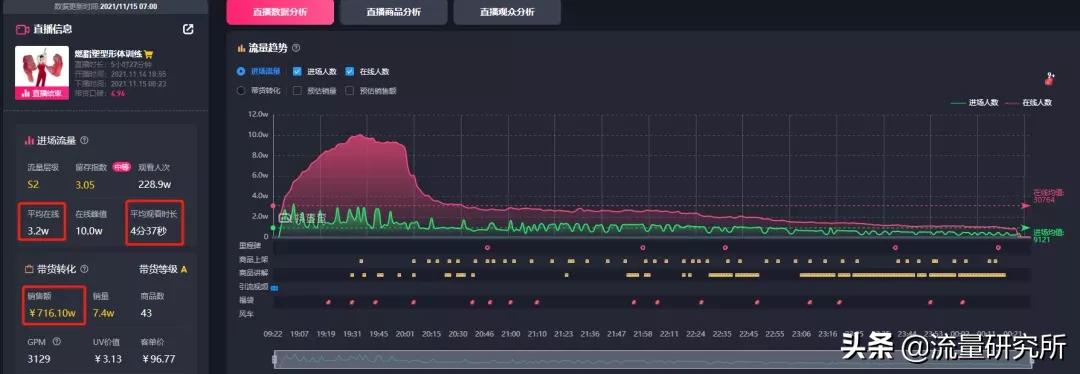Click the shopping cart icon after the live title
This screenshot has width=1080, height=374.
[149, 54]
